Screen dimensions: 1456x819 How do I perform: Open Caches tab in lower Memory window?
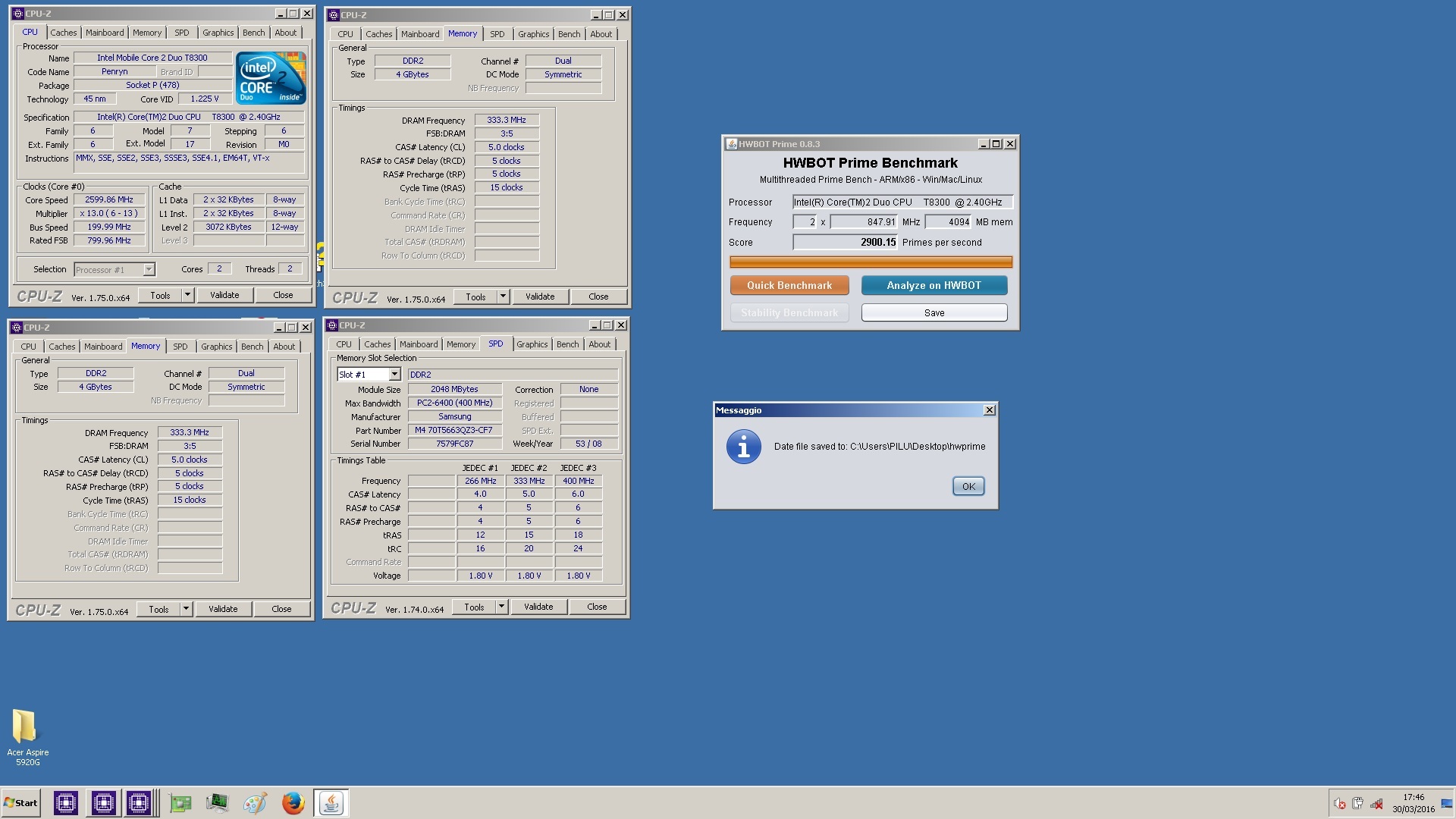click(62, 347)
